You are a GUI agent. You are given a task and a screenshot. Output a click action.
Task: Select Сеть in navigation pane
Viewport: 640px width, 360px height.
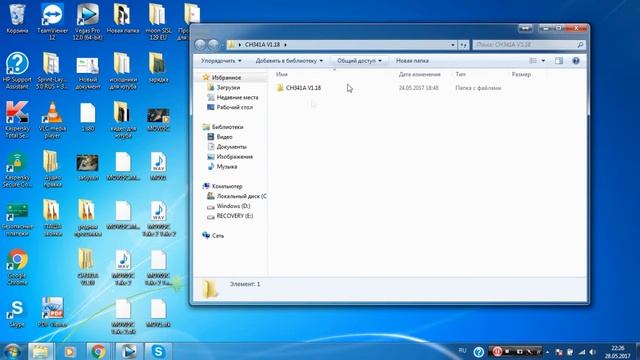[x=218, y=236]
